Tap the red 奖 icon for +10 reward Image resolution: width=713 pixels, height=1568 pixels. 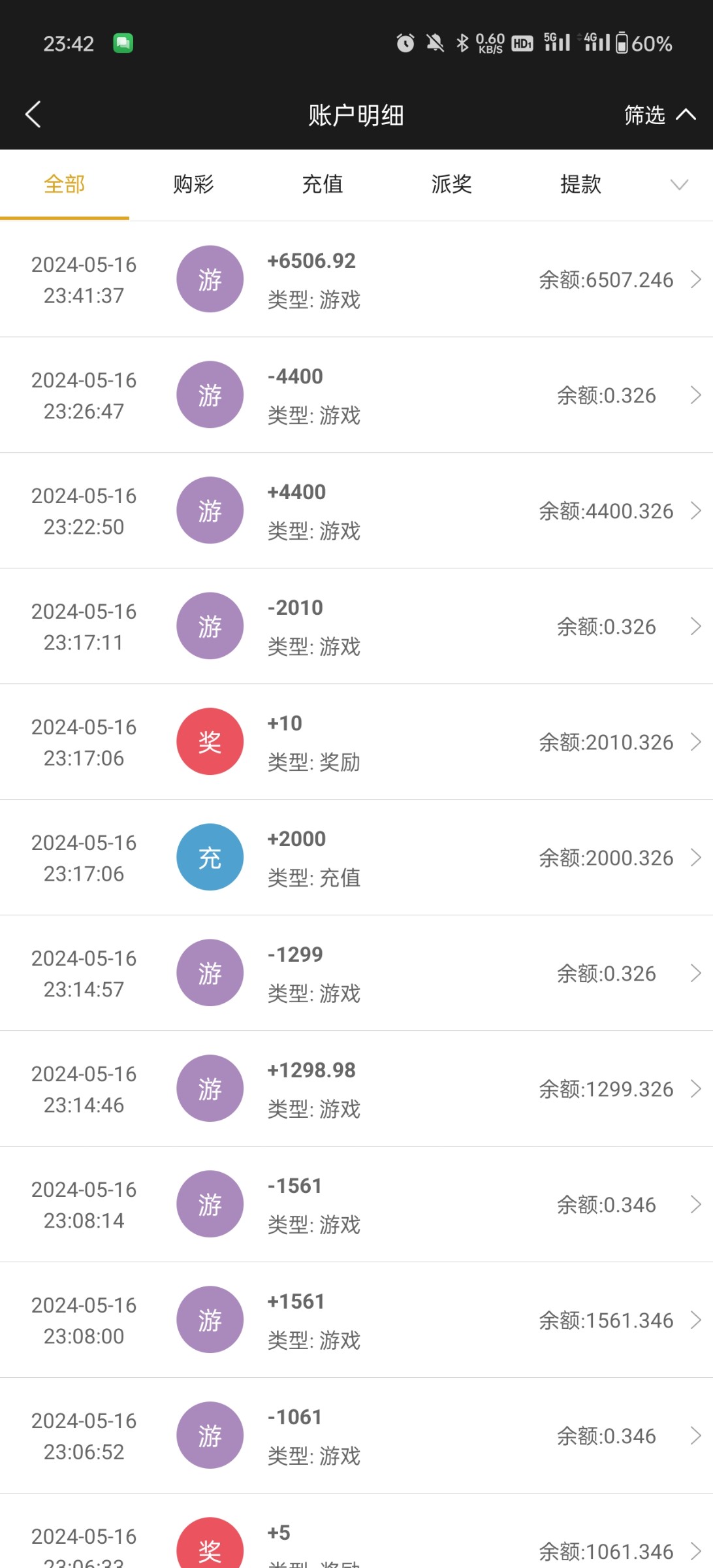tap(210, 742)
